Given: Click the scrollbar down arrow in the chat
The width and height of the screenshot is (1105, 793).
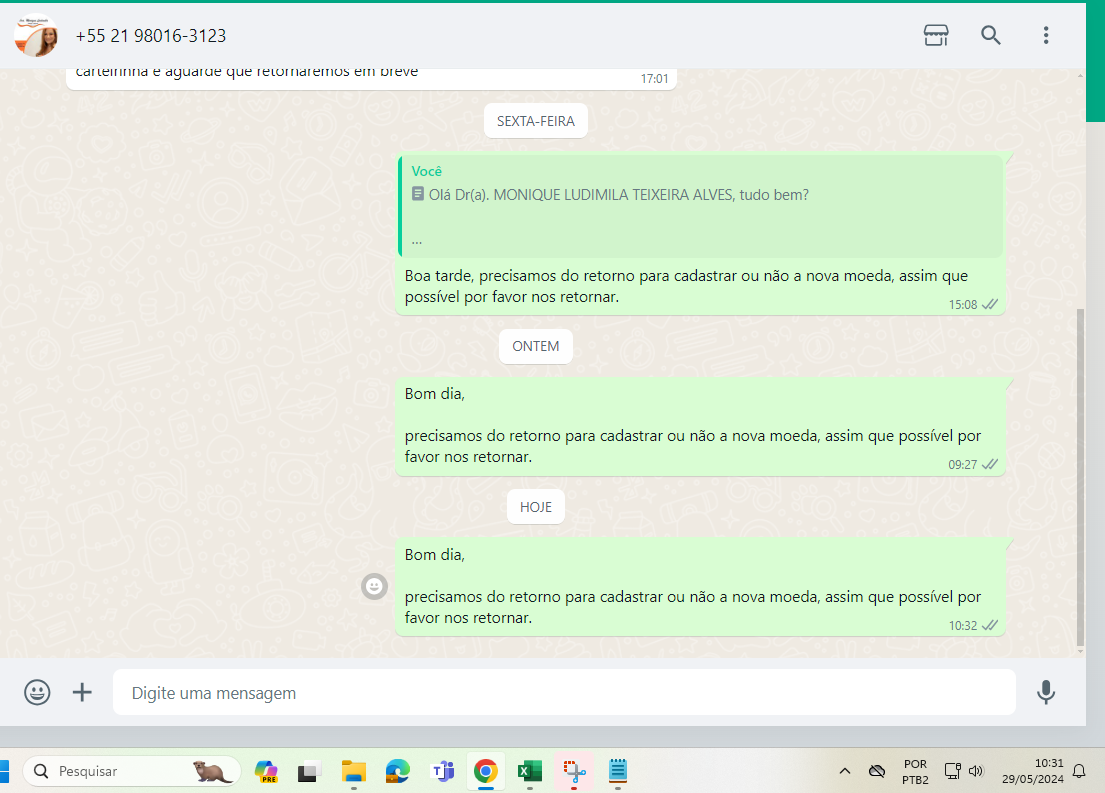Looking at the screenshot, I should point(1080,651).
